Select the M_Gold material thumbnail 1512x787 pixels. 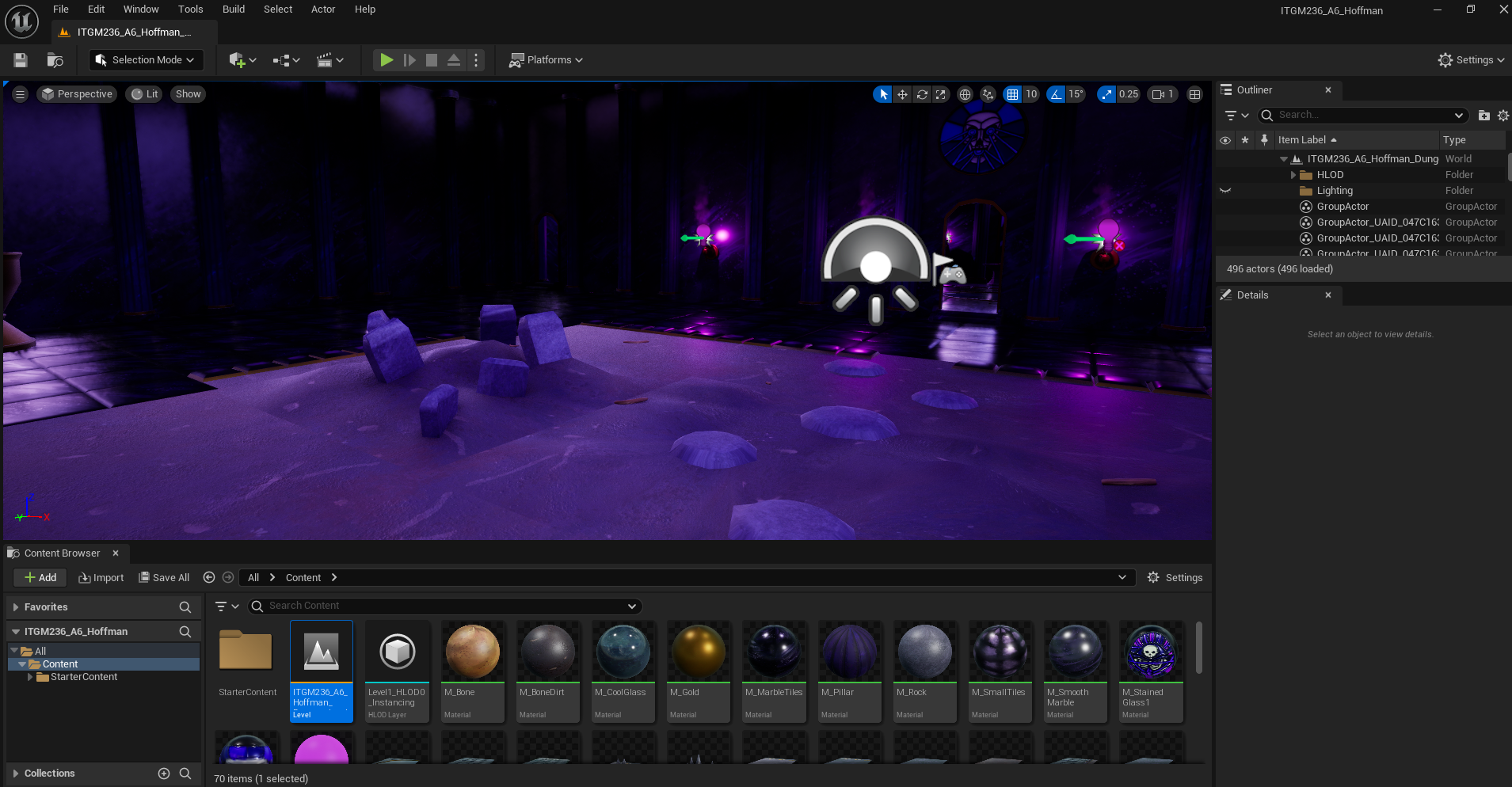pyautogui.click(x=699, y=671)
